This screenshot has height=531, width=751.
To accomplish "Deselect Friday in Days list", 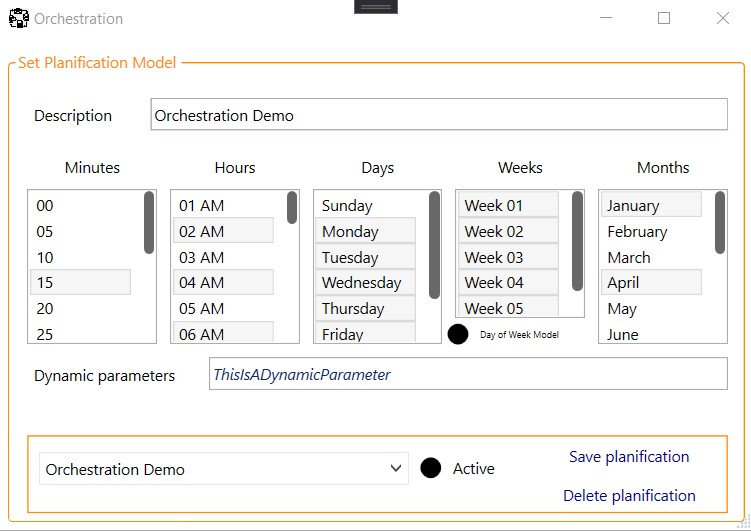I will [365, 332].
